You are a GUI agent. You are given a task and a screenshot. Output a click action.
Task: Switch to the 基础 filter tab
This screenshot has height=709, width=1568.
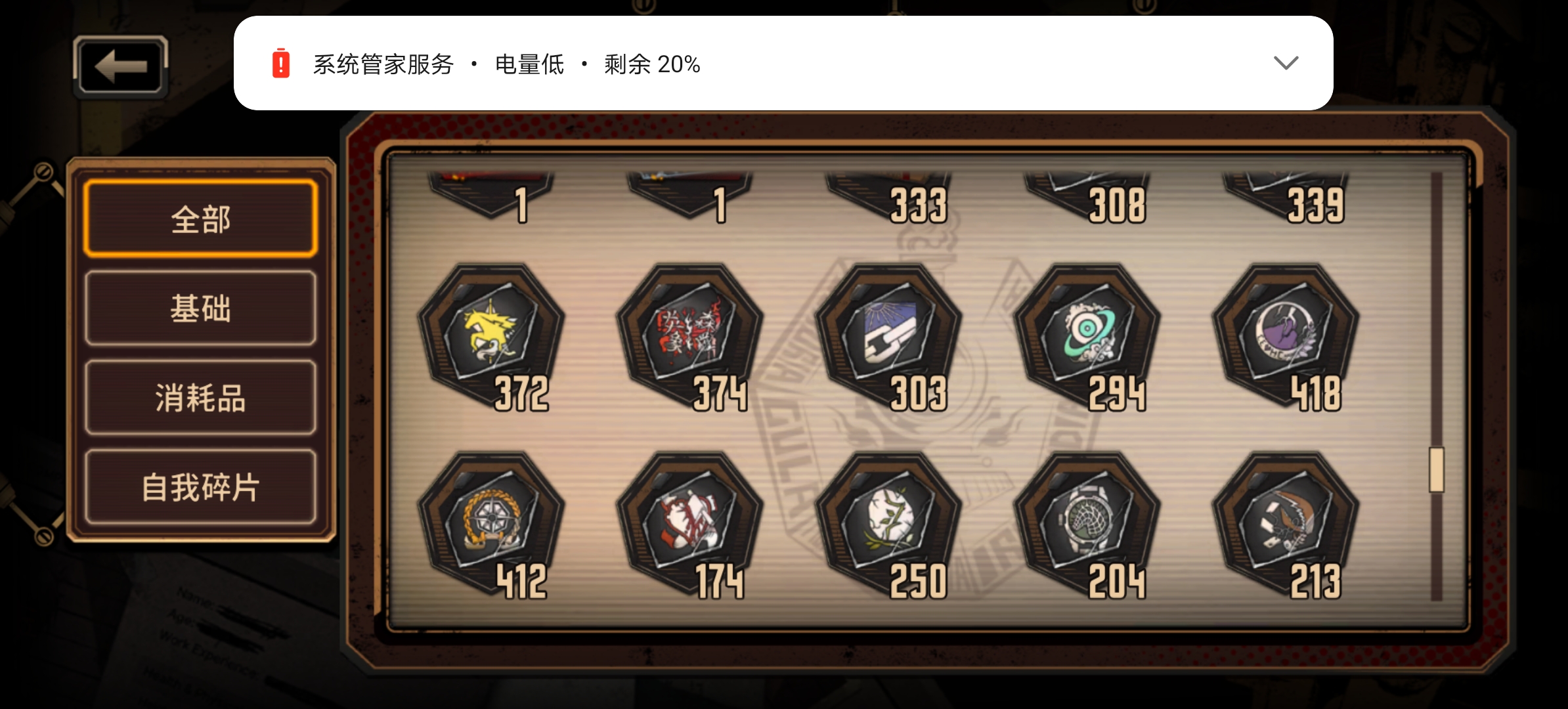[201, 308]
